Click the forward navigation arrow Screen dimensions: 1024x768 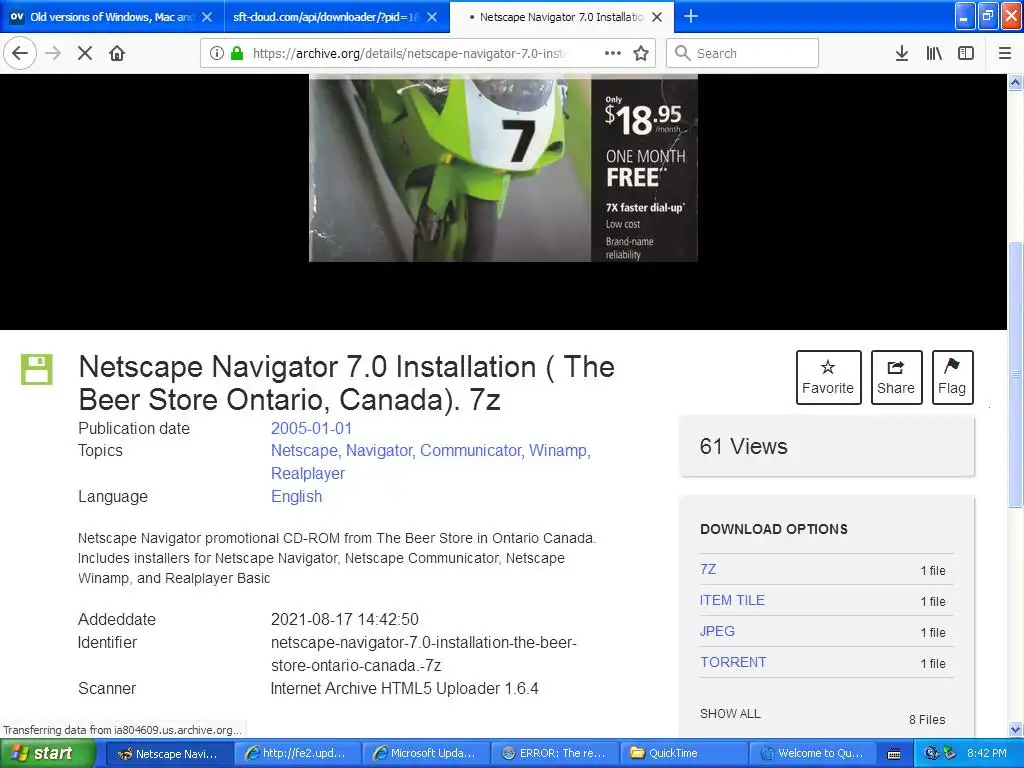(54, 53)
